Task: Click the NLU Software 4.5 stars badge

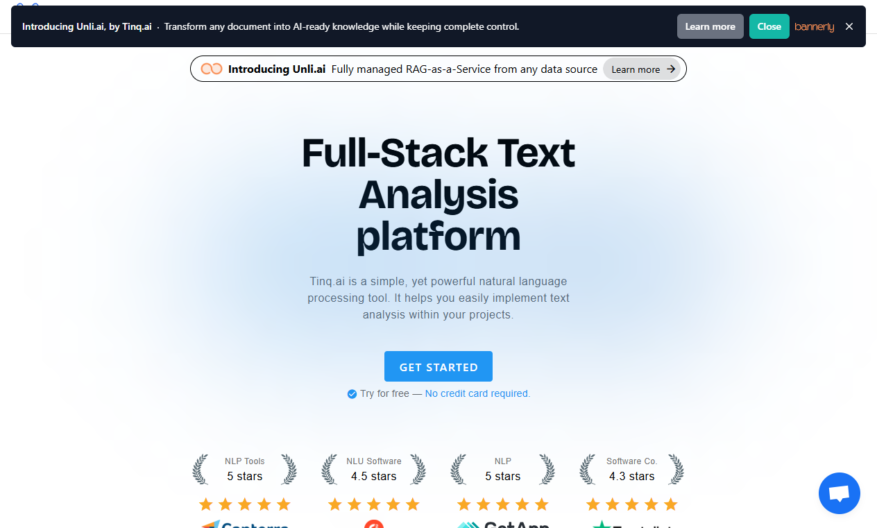Action: (x=374, y=469)
